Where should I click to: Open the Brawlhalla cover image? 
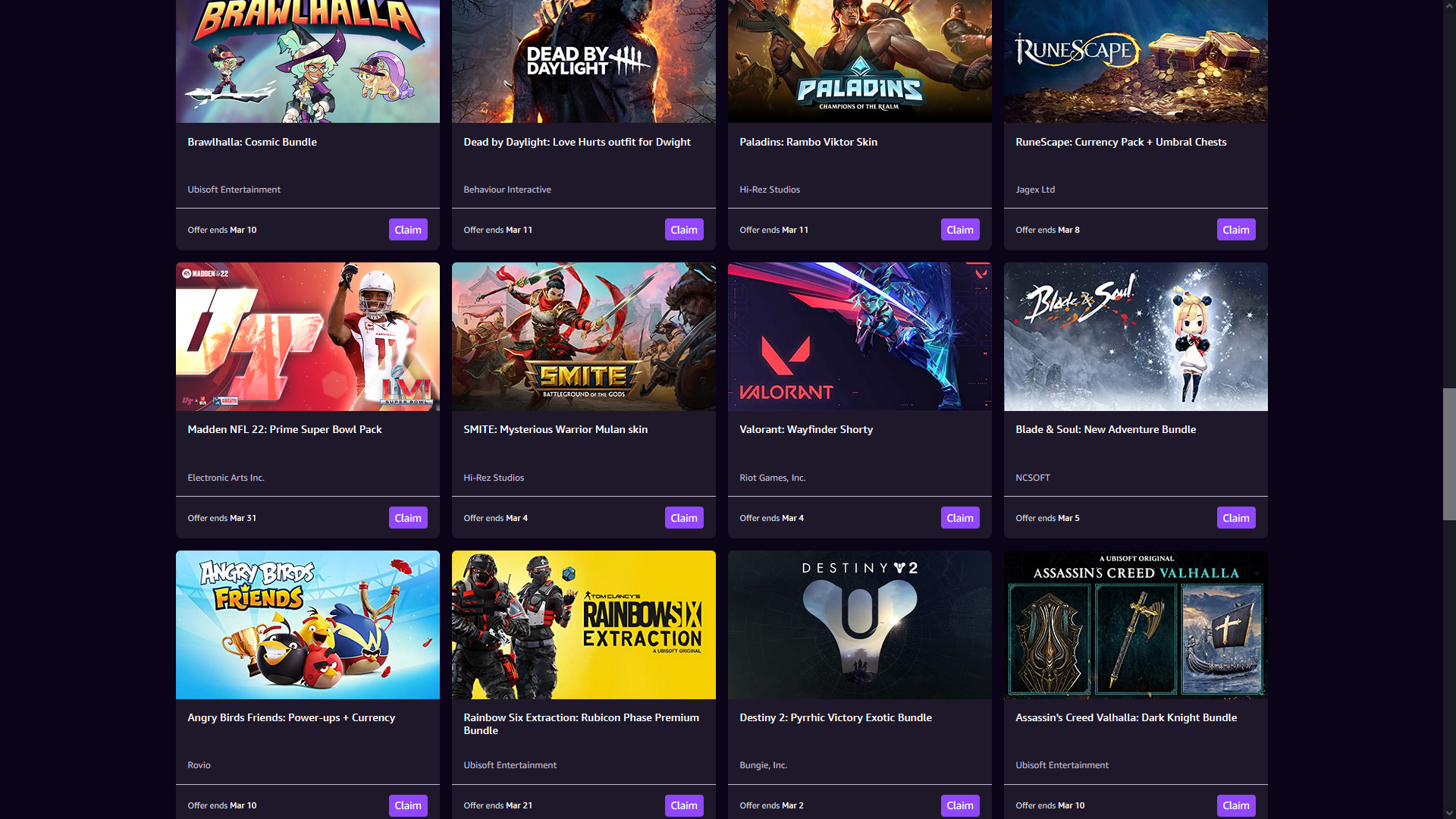point(308,61)
